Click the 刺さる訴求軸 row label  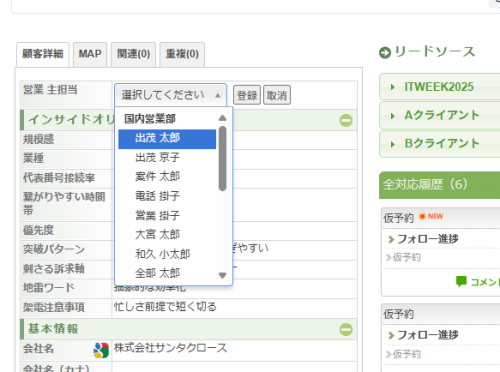point(54,269)
